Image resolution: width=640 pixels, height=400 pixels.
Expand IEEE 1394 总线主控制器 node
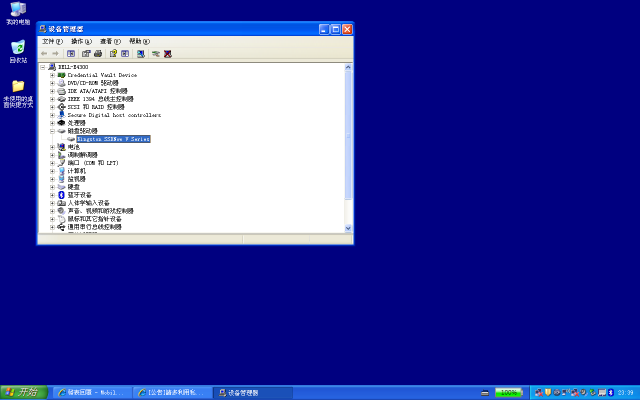click(52, 99)
